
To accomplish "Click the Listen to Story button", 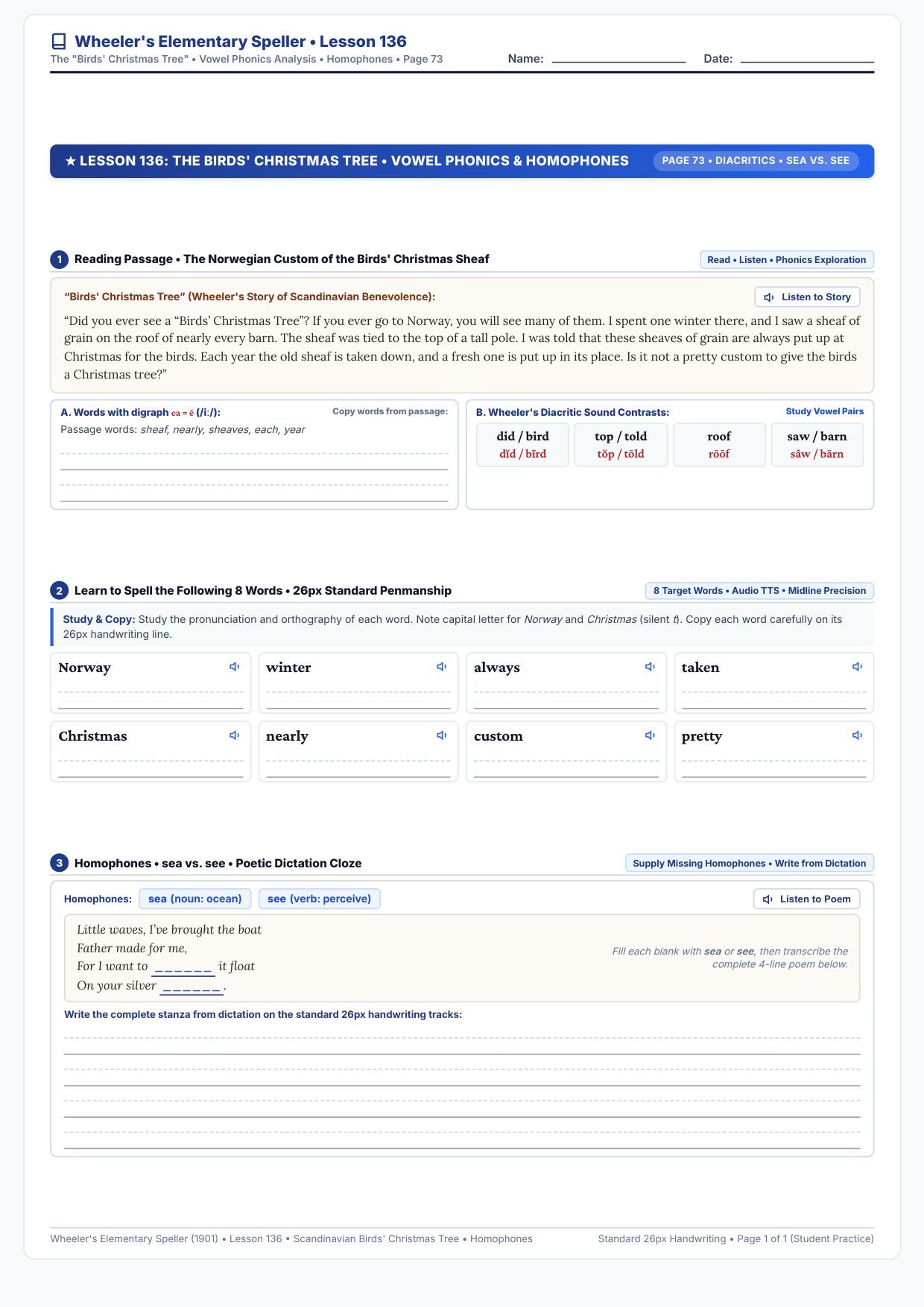I will [808, 297].
